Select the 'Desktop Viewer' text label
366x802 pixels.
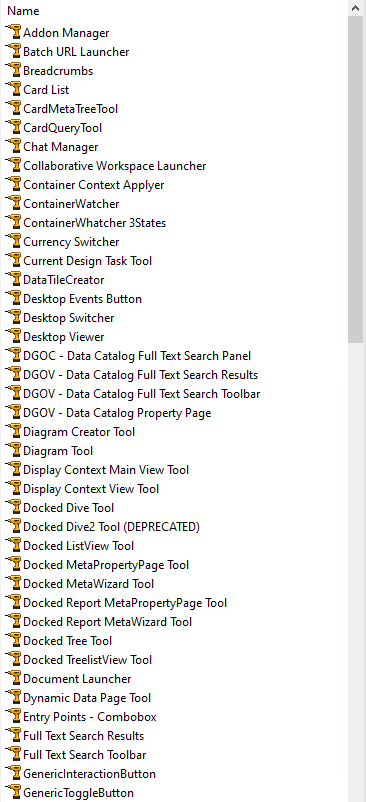click(64, 337)
